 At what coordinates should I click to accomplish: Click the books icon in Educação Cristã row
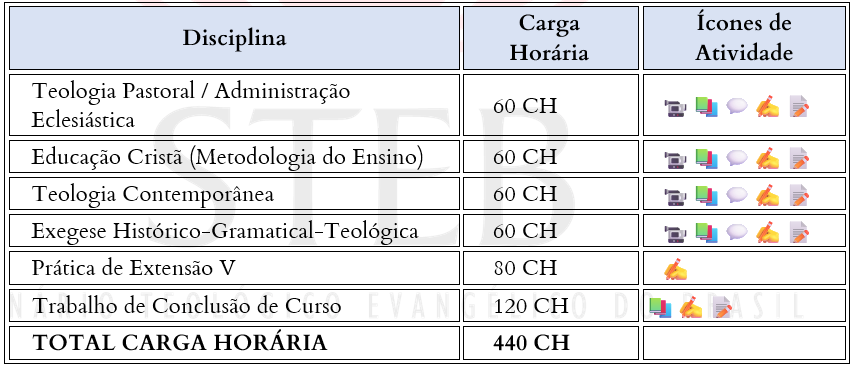[x=706, y=158]
